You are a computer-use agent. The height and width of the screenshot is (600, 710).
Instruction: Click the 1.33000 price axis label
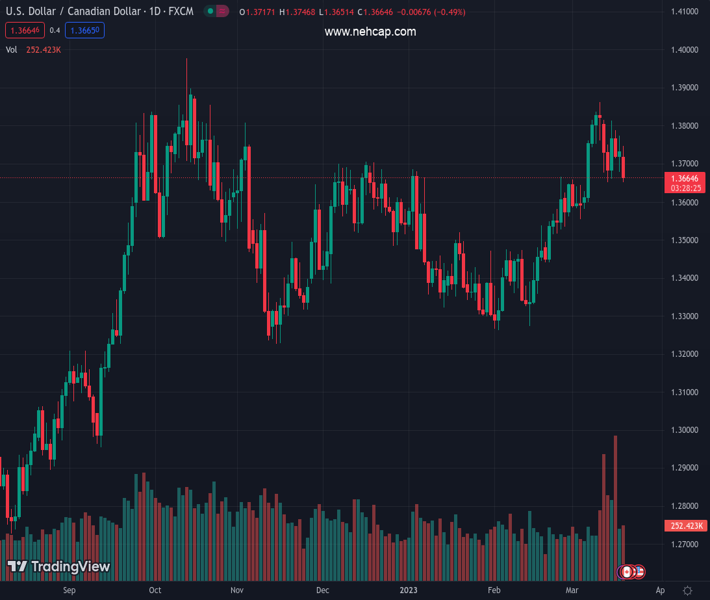click(685, 316)
